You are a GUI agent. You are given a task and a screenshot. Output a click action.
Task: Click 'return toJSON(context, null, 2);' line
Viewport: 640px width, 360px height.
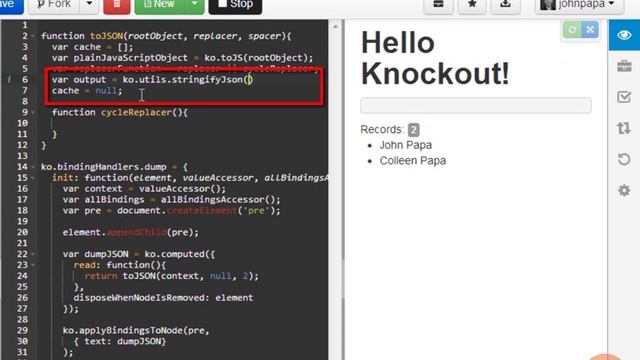point(171,276)
